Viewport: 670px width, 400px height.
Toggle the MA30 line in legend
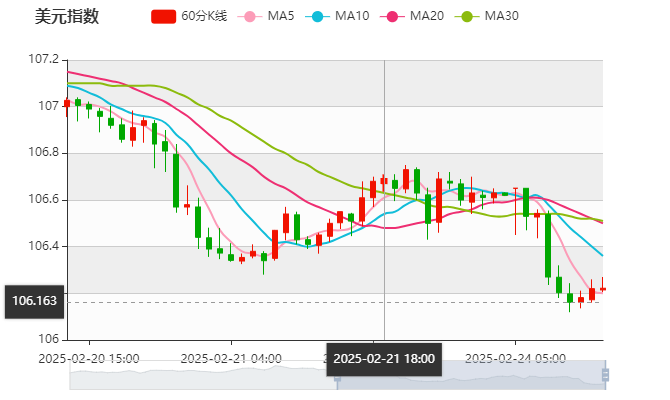click(487, 16)
